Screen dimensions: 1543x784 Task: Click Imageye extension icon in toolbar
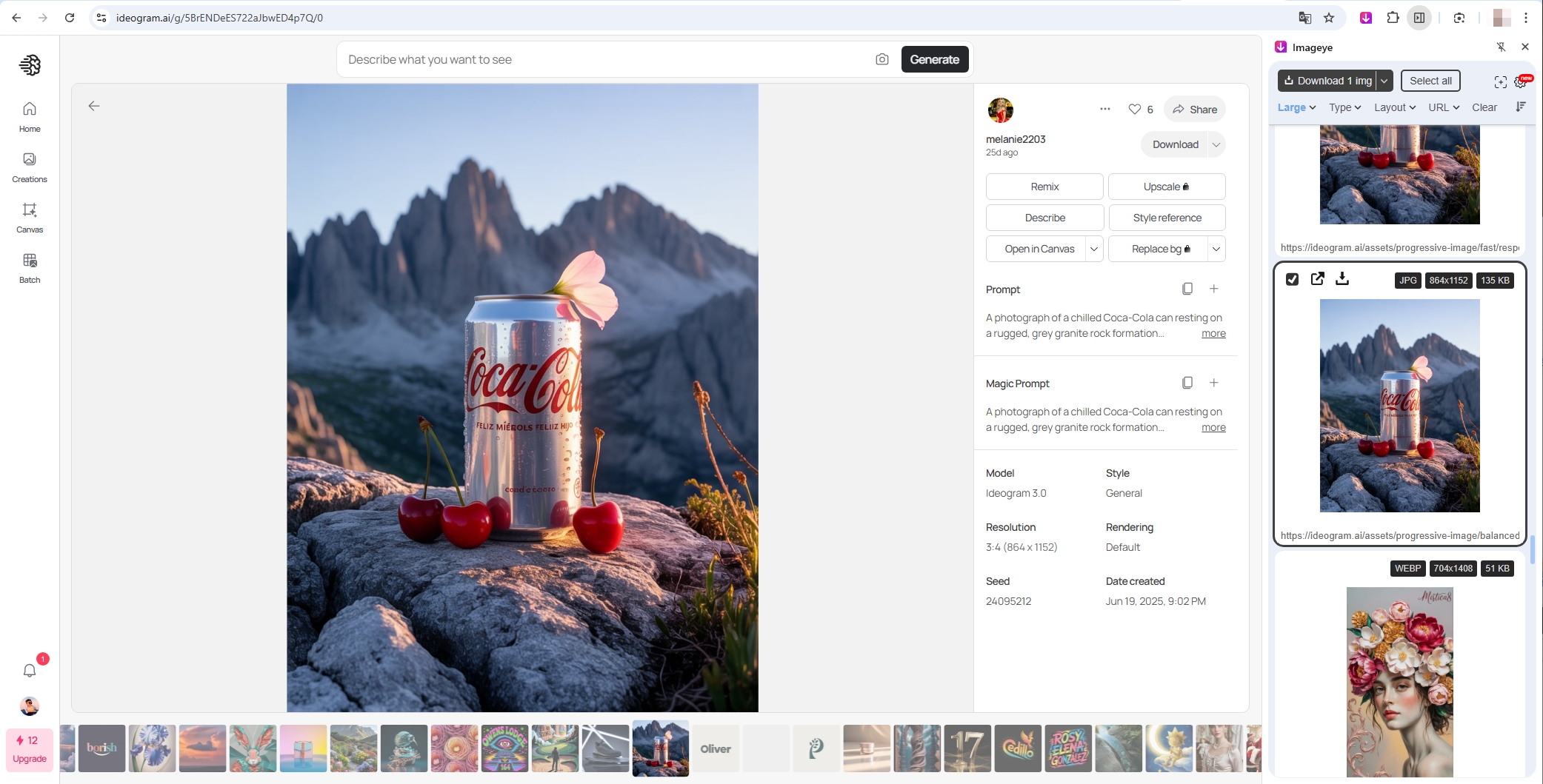(1366, 18)
